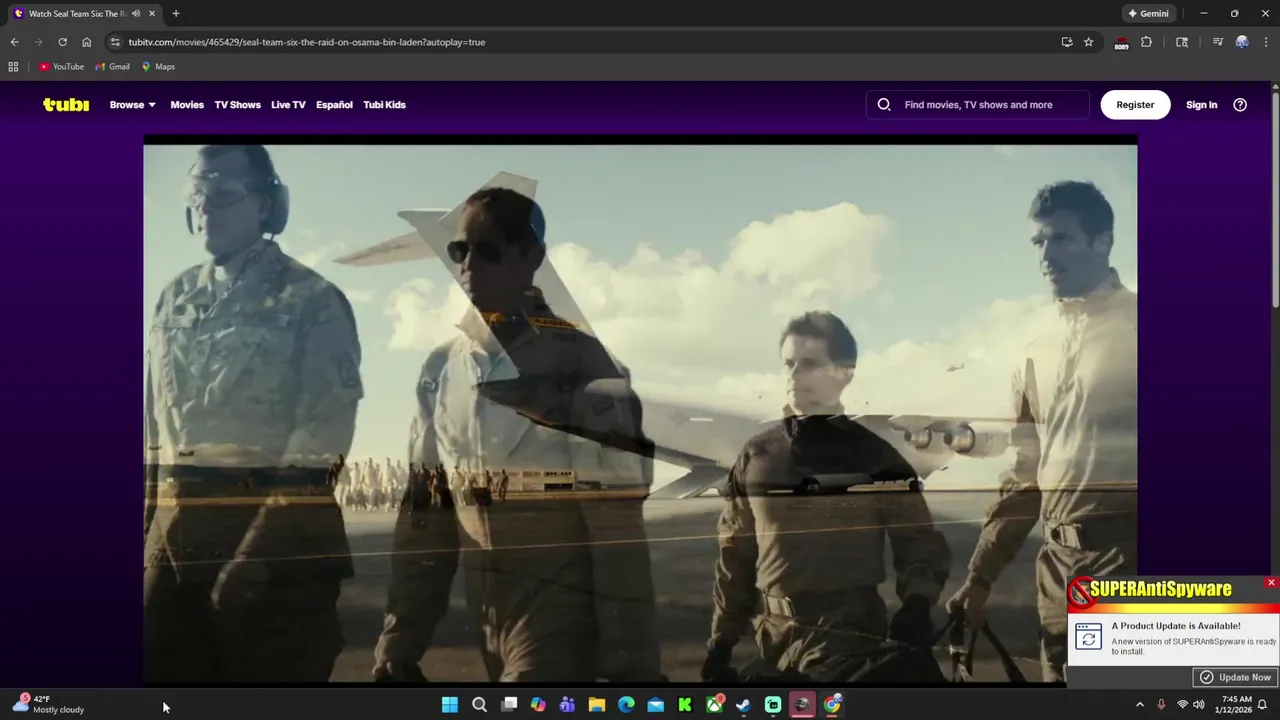
Task: Open the Gmail bookmark
Action: tap(112, 67)
